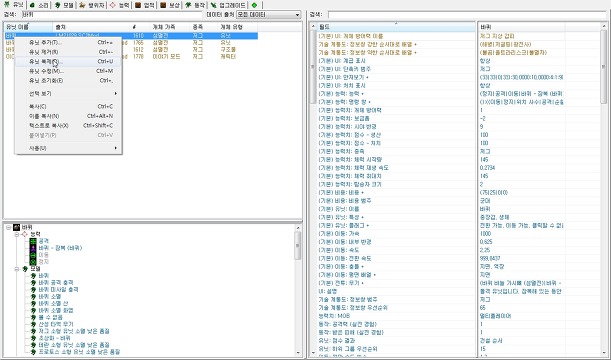Click the green diamond icon tab
The width and height of the screenshot is (611, 360).
pos(254,5)
